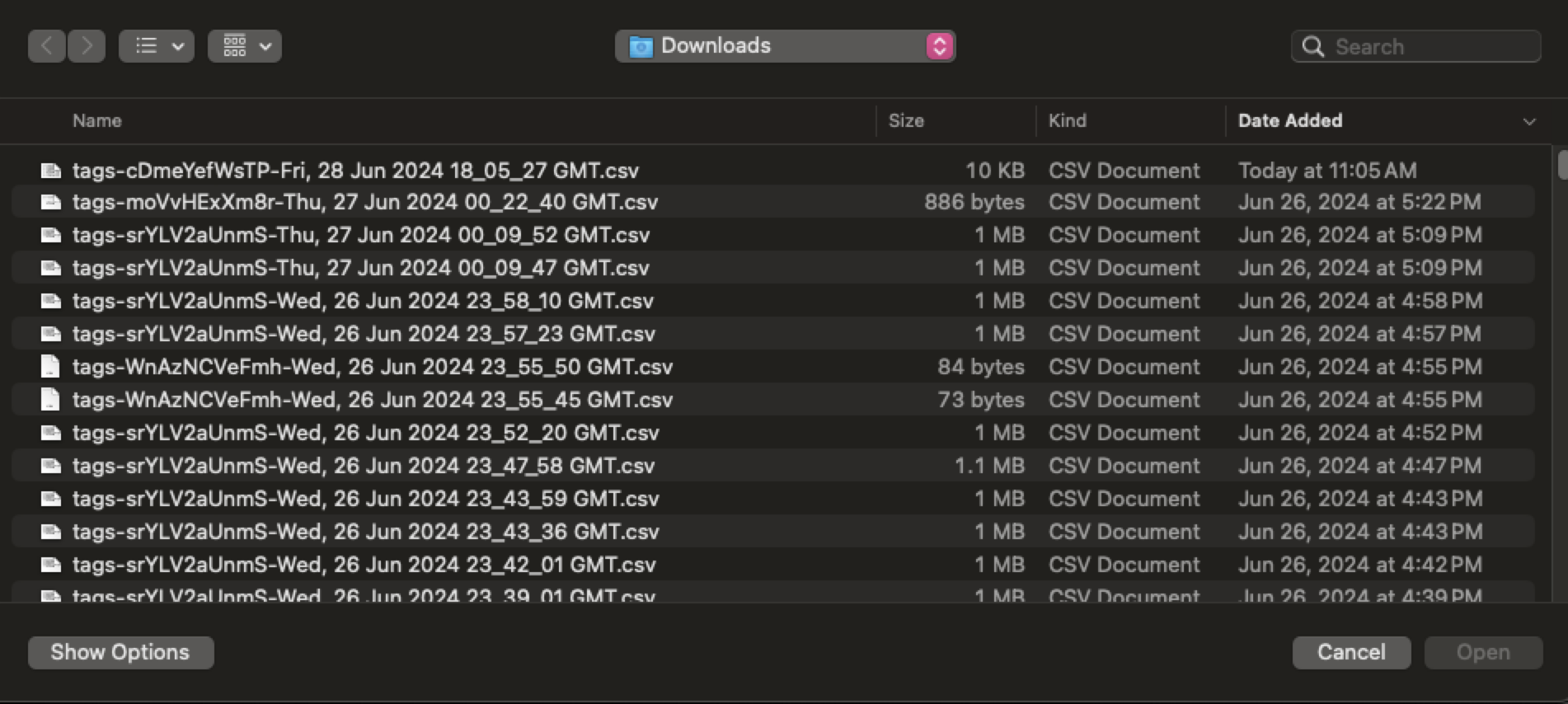Sort by the Name column header
The image size is (1568, 704).
pyautogui.click(x=97, y=121)
